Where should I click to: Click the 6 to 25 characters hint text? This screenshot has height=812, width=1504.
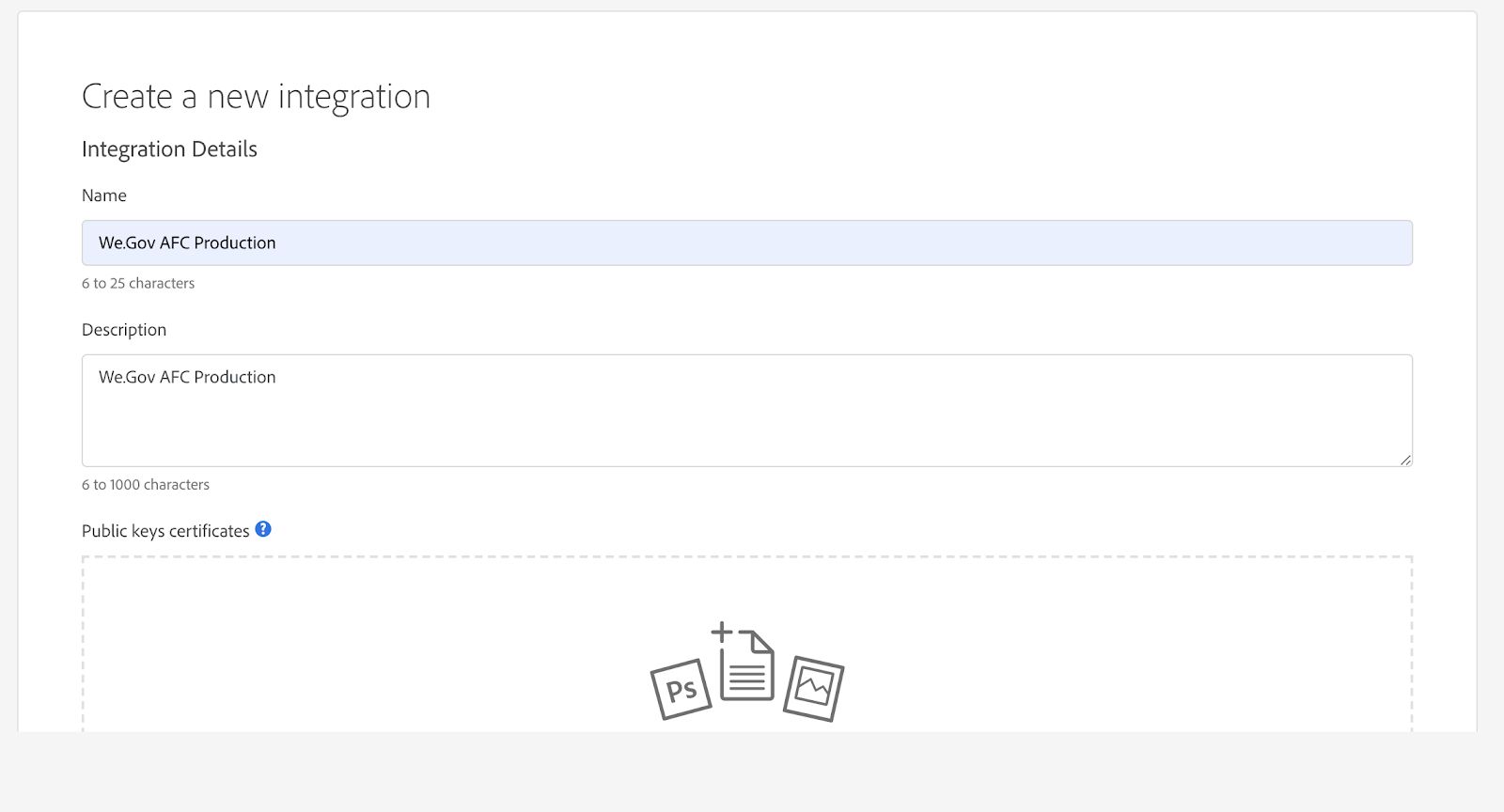tap(138, 283)
